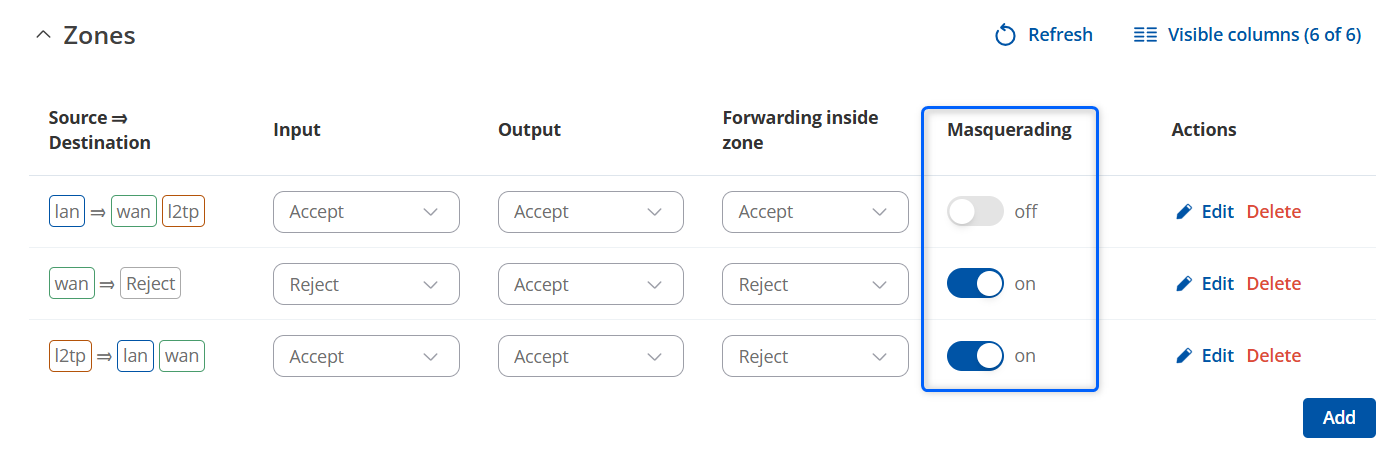Screen dimensions: 1398x464
Task: Enable masquerading for the lan zone
Action: pos(975,212)
